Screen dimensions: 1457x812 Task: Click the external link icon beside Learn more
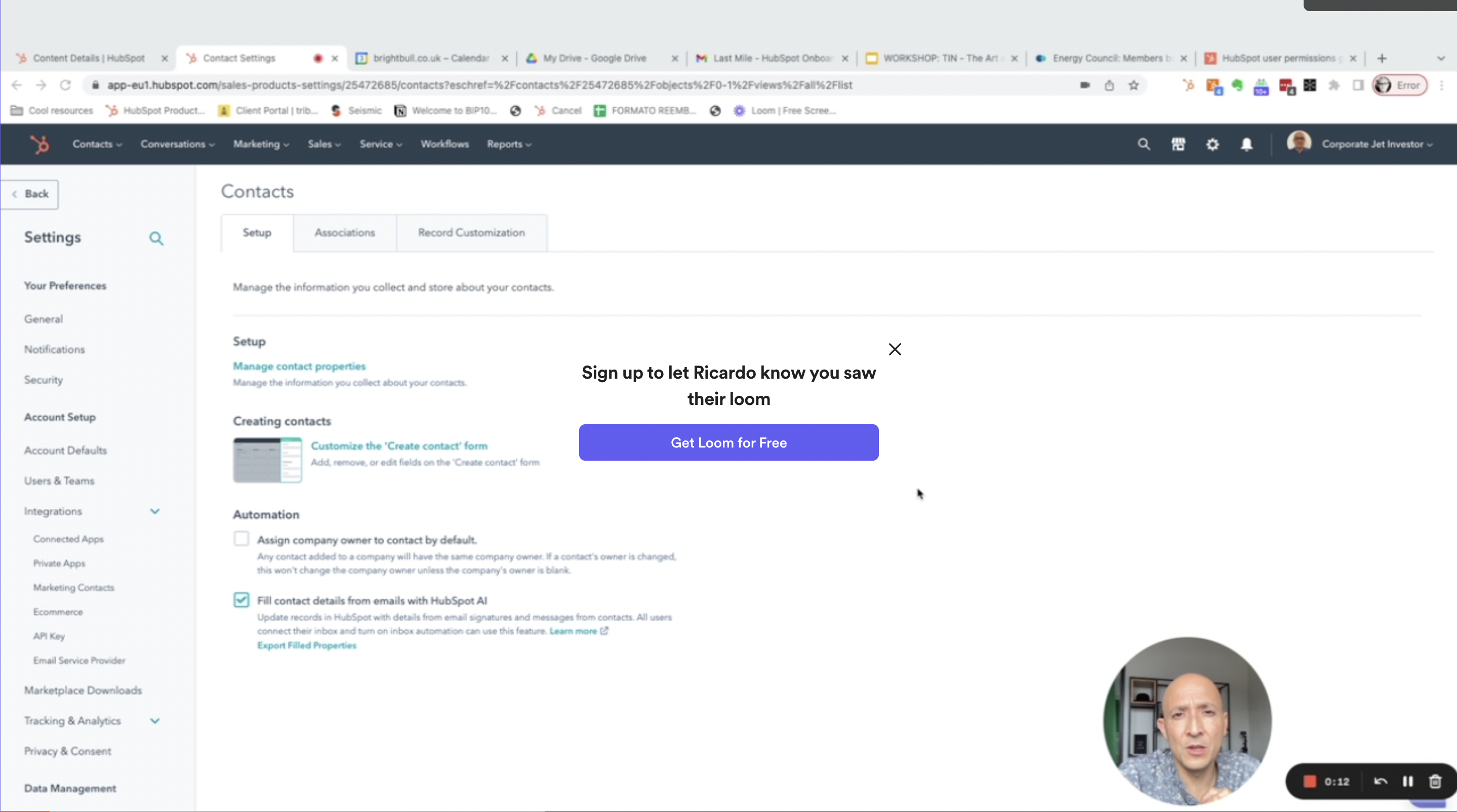(x=604, y=630)
